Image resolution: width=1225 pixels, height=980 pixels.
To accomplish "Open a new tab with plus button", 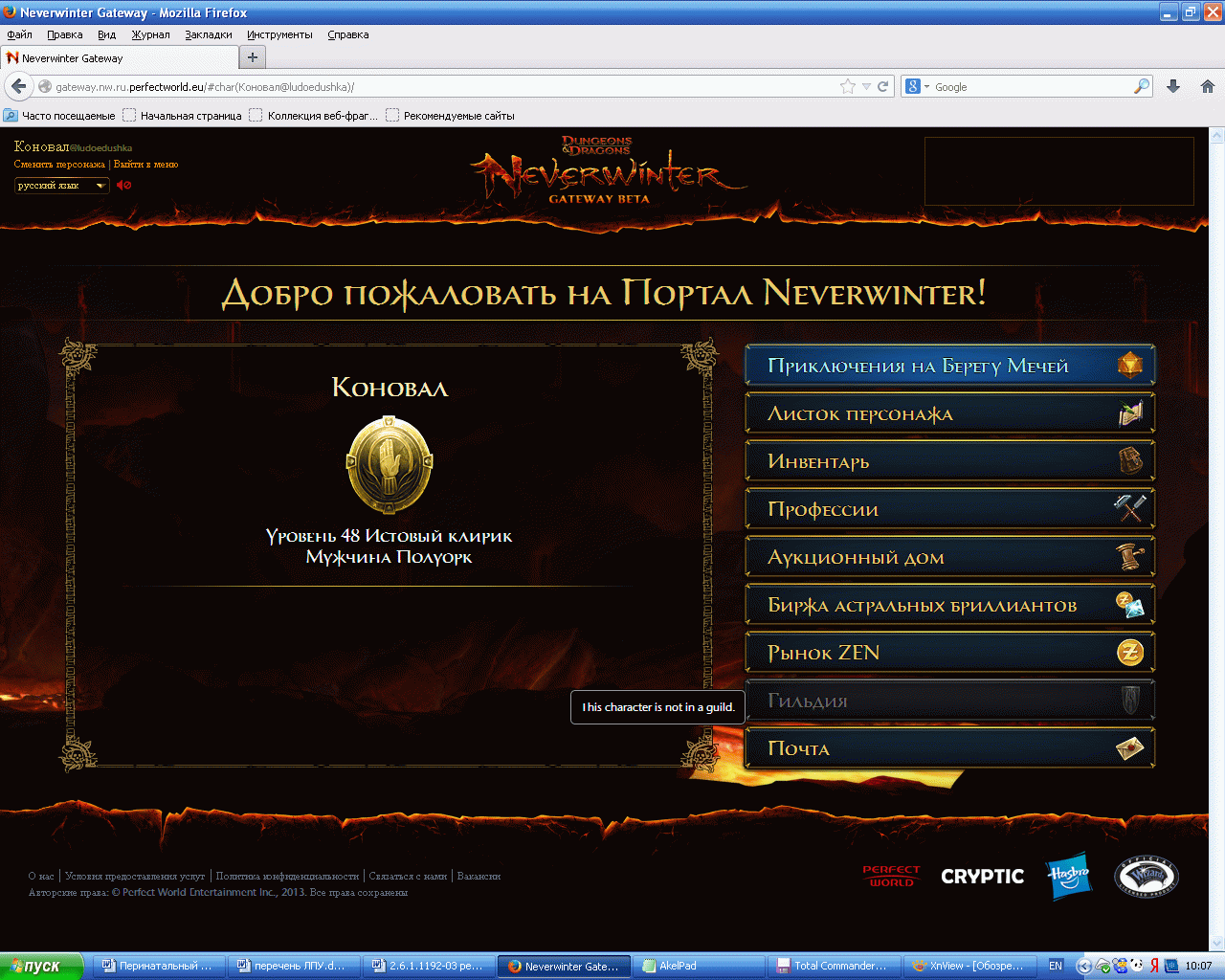I will 252,57.
